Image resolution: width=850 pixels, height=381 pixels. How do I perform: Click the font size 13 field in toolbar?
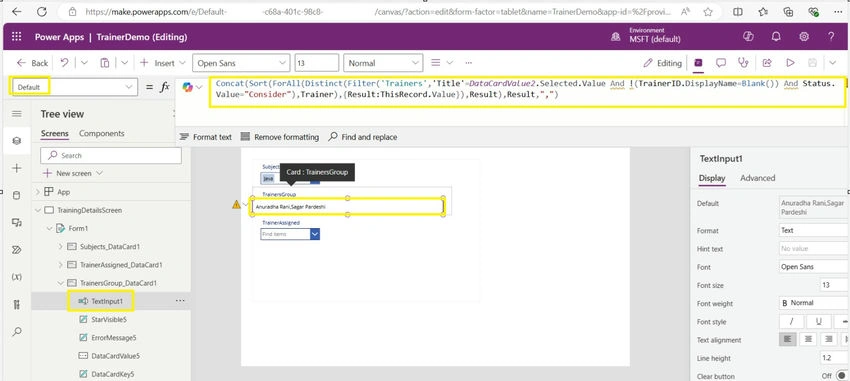point(317,63)
